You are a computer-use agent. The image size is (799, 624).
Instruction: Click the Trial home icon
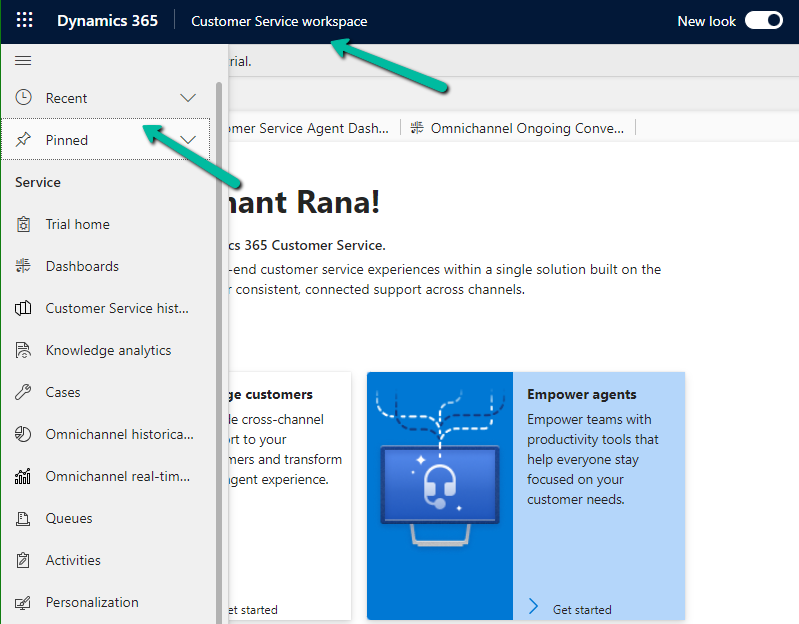coord(23,224)
